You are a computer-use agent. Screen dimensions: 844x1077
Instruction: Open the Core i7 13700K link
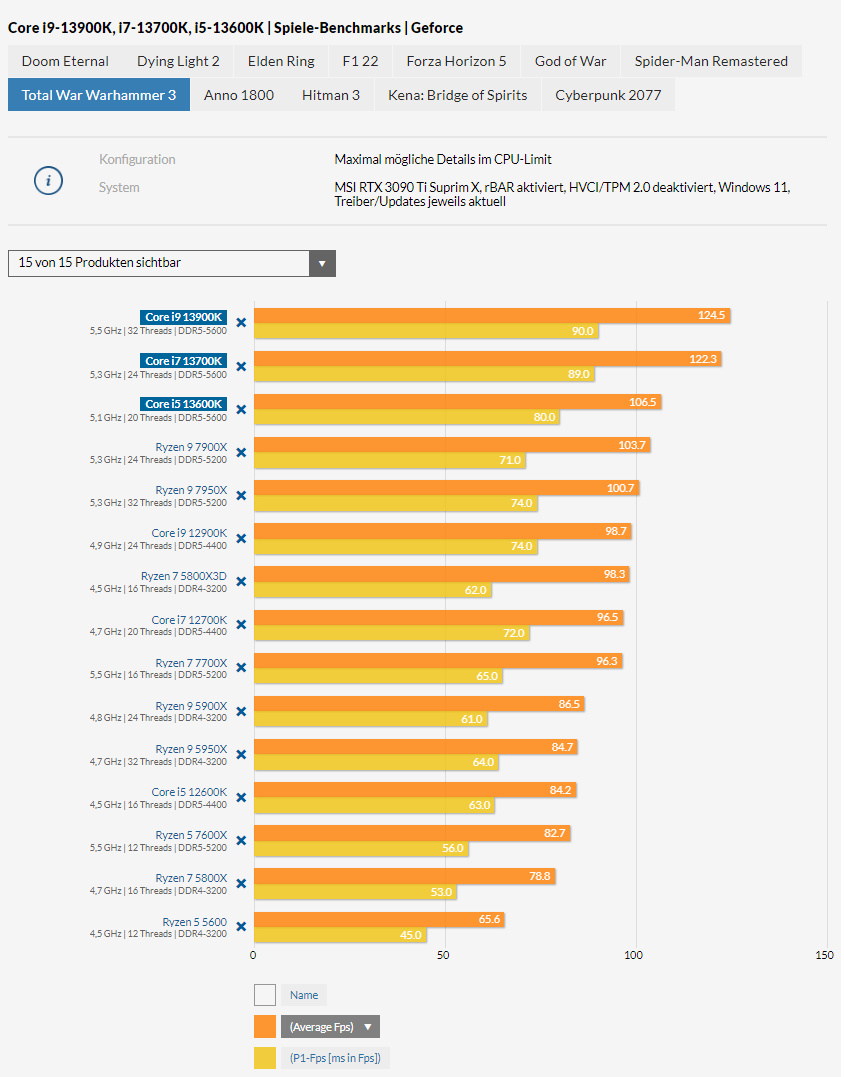(183, 361)
